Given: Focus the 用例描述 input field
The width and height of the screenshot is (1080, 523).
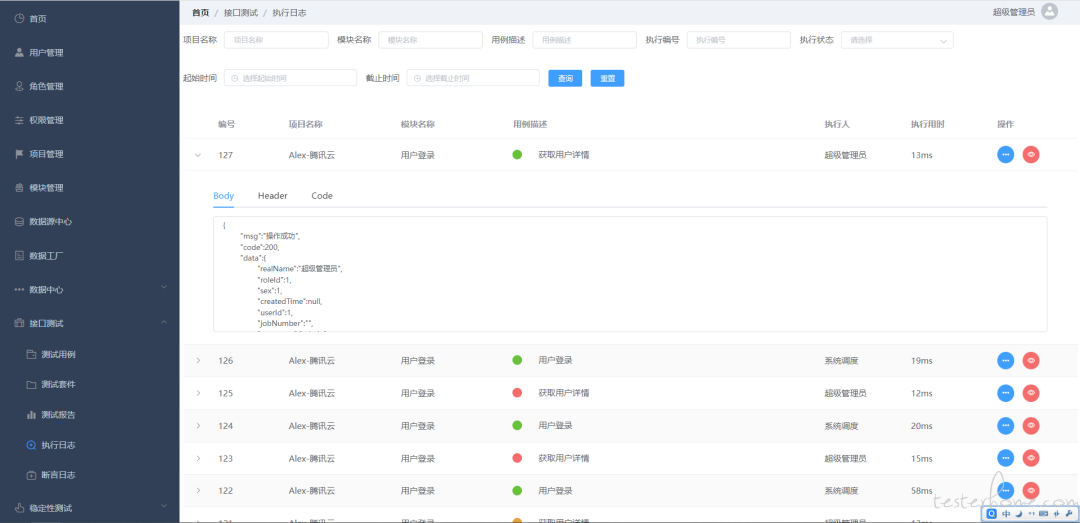Looking at the screenshot, I should pyautogui.click(x=585, y=40).
